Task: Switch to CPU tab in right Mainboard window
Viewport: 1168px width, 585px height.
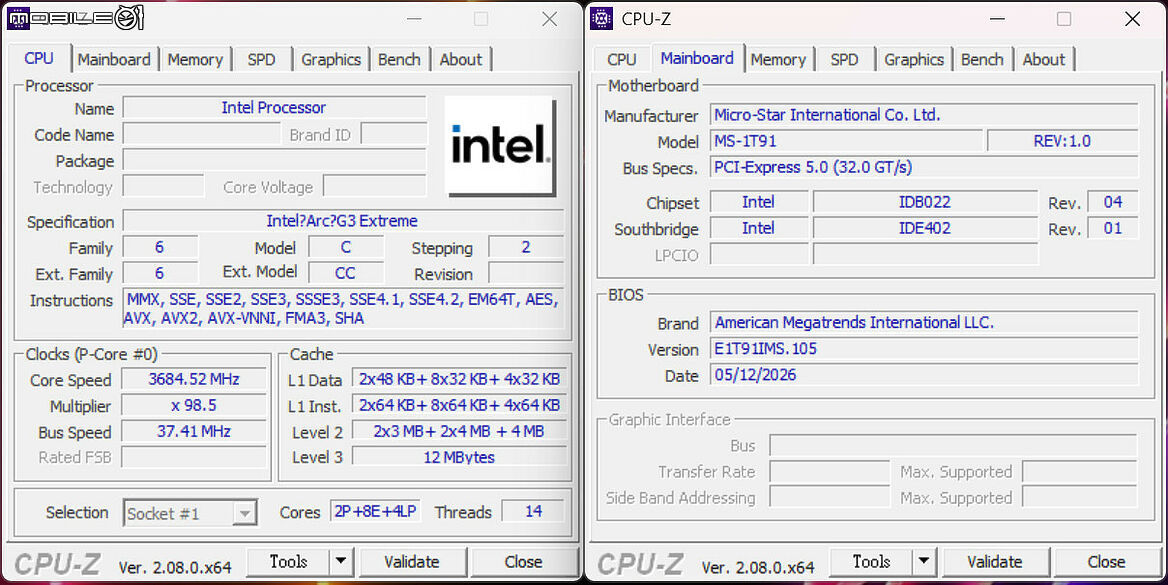Action: click(621, 60)
